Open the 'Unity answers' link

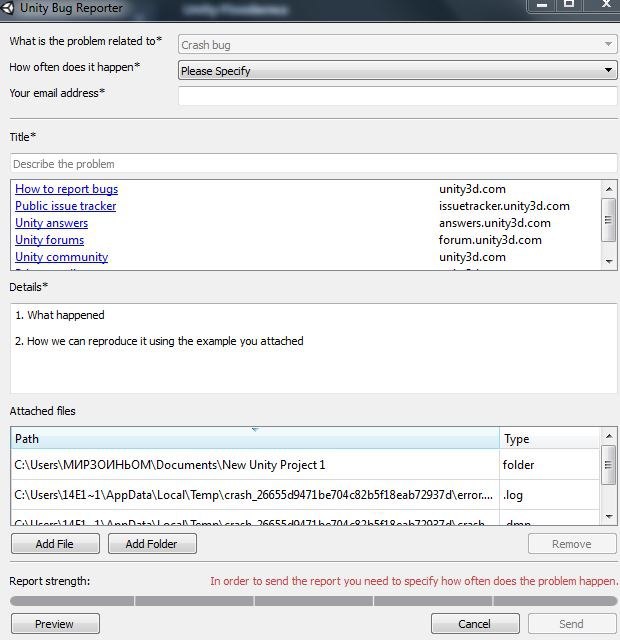[51, 223]
